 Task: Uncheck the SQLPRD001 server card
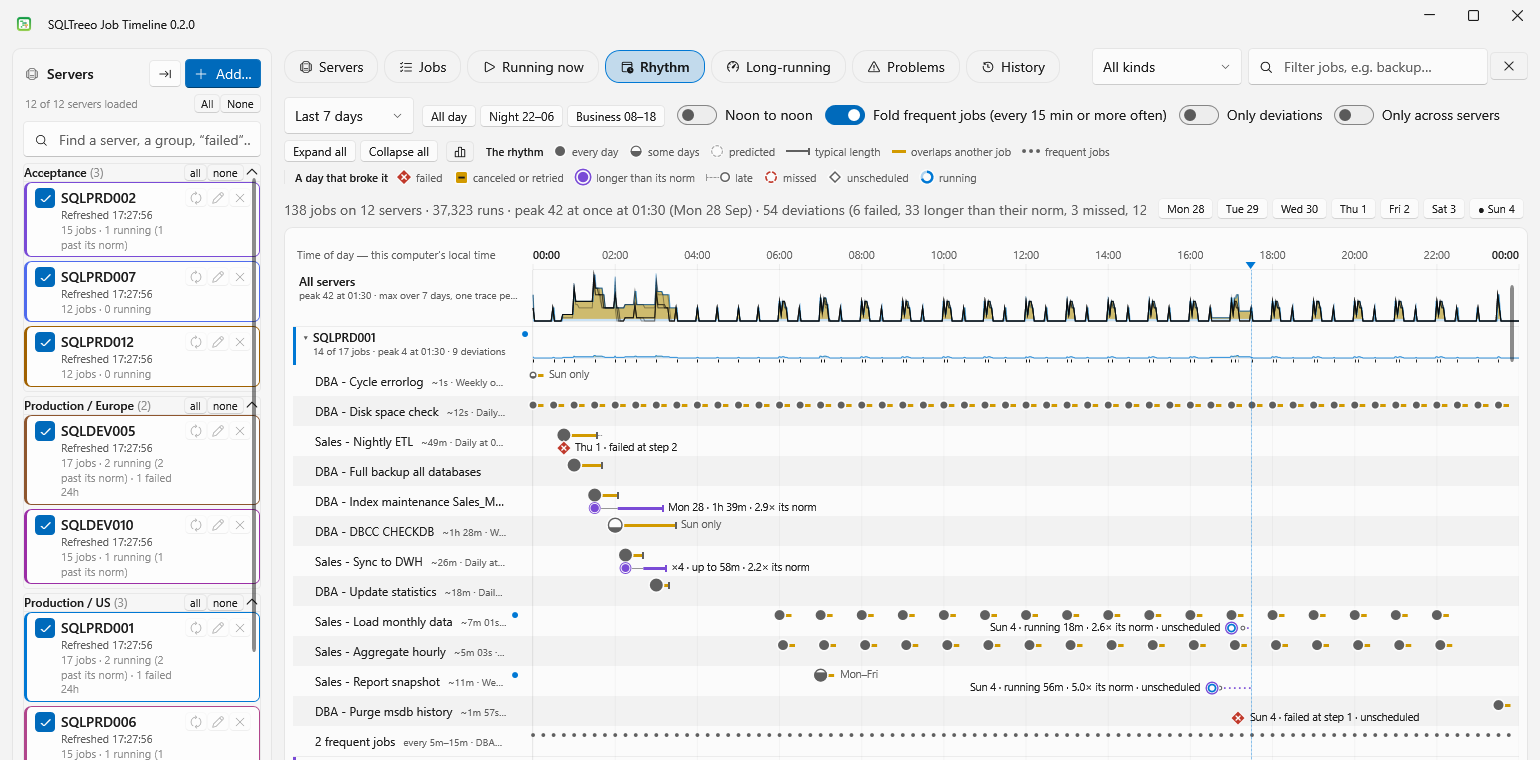click(x=45, y=628)
